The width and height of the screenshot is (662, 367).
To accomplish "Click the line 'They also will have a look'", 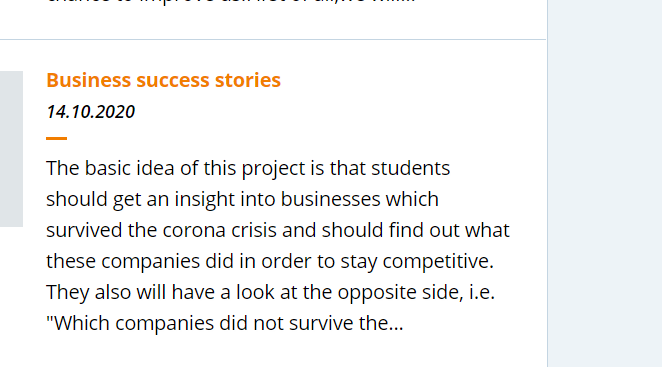I will tap(270, 292).
